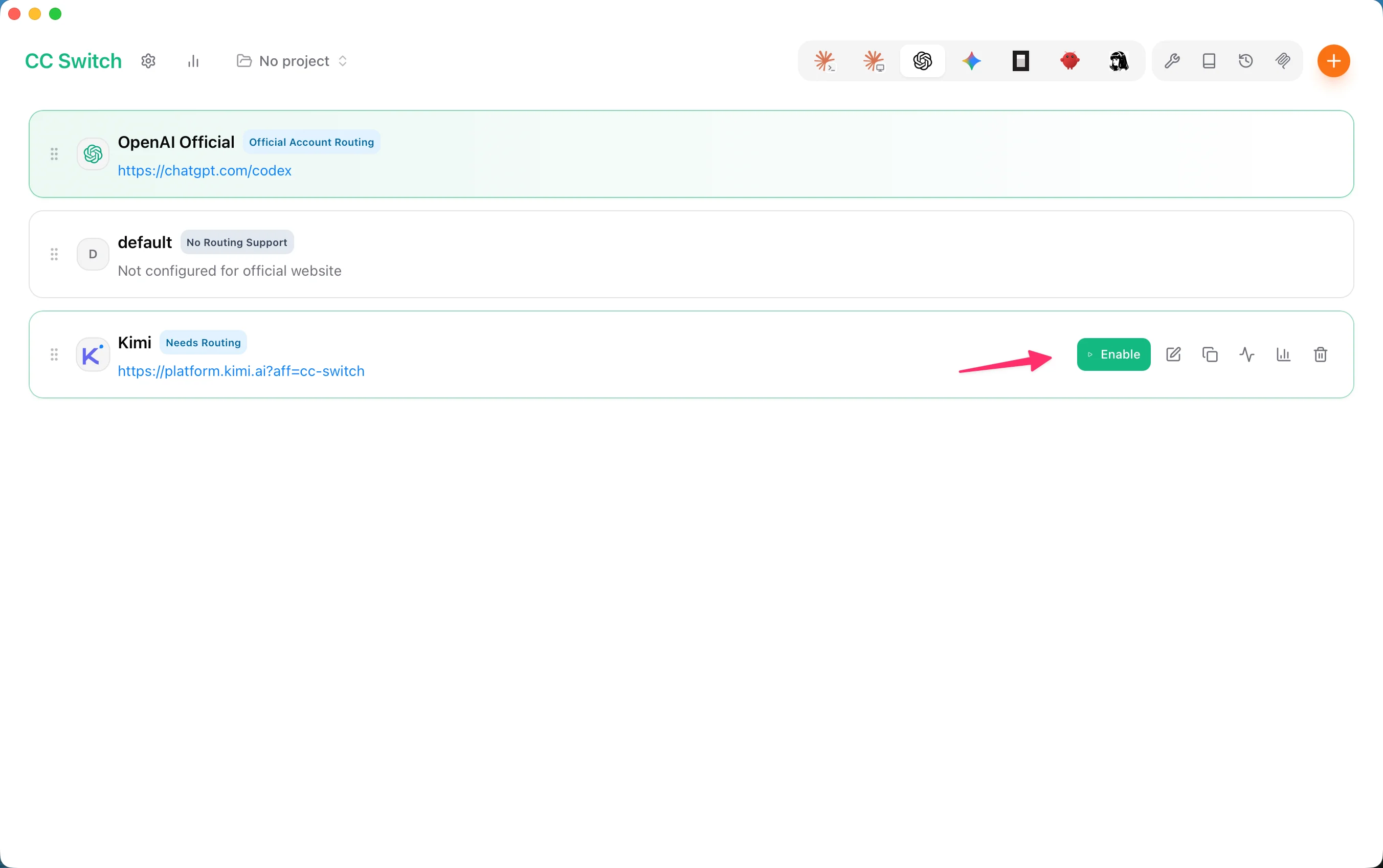1383x868 pixels.
Task: Add a new provider with orange plus button
Action: (x=1333, y=61)
